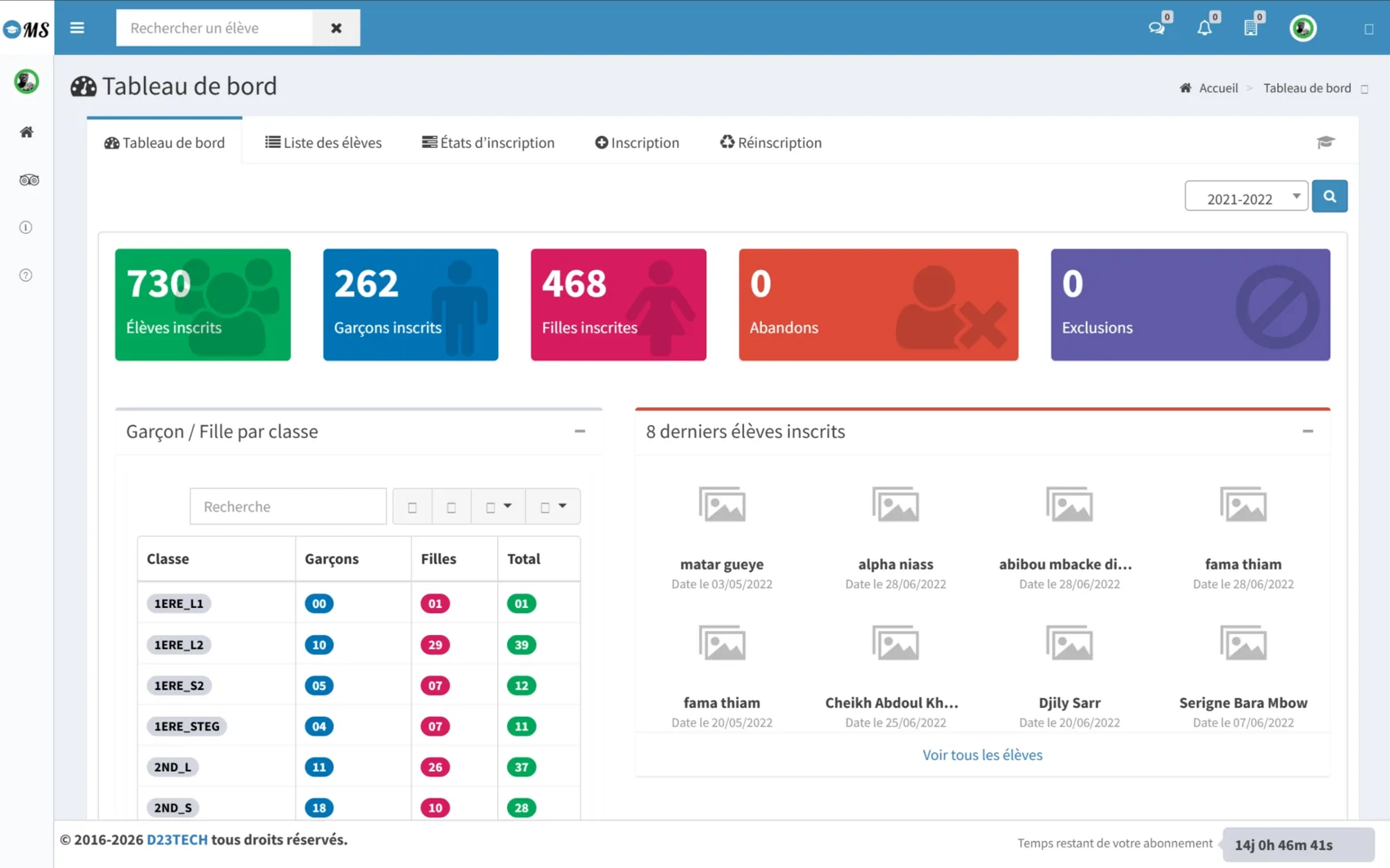Click the help question mark sidebar icon

click(26, 275)
